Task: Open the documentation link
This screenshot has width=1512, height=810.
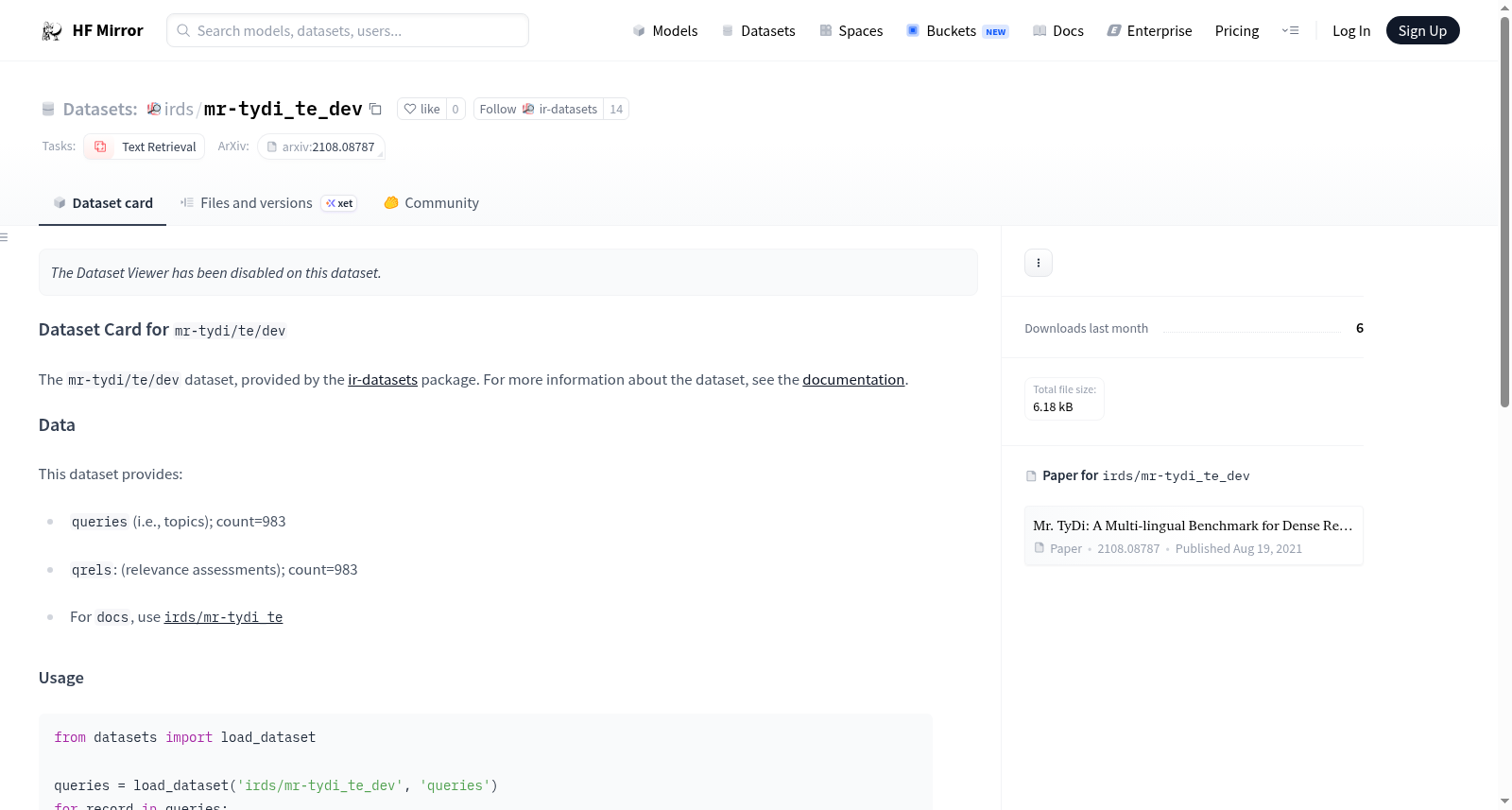Action: tap(853, 380)
